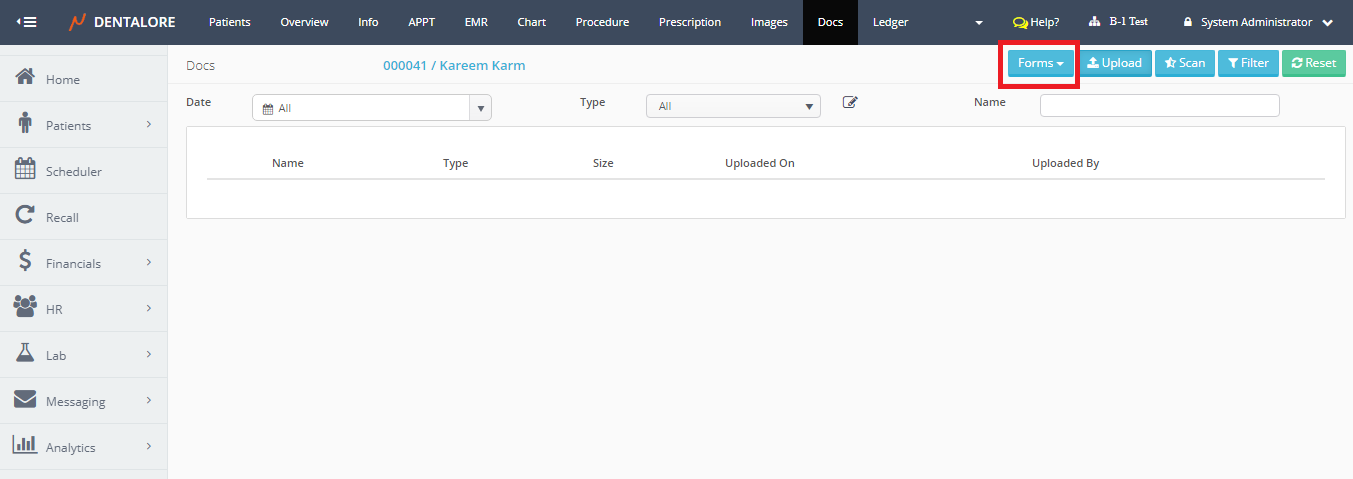1353x479 pixels.
Task: Click patient link 000041 / Kareem Karm
Action: click(x=454, y=66)
